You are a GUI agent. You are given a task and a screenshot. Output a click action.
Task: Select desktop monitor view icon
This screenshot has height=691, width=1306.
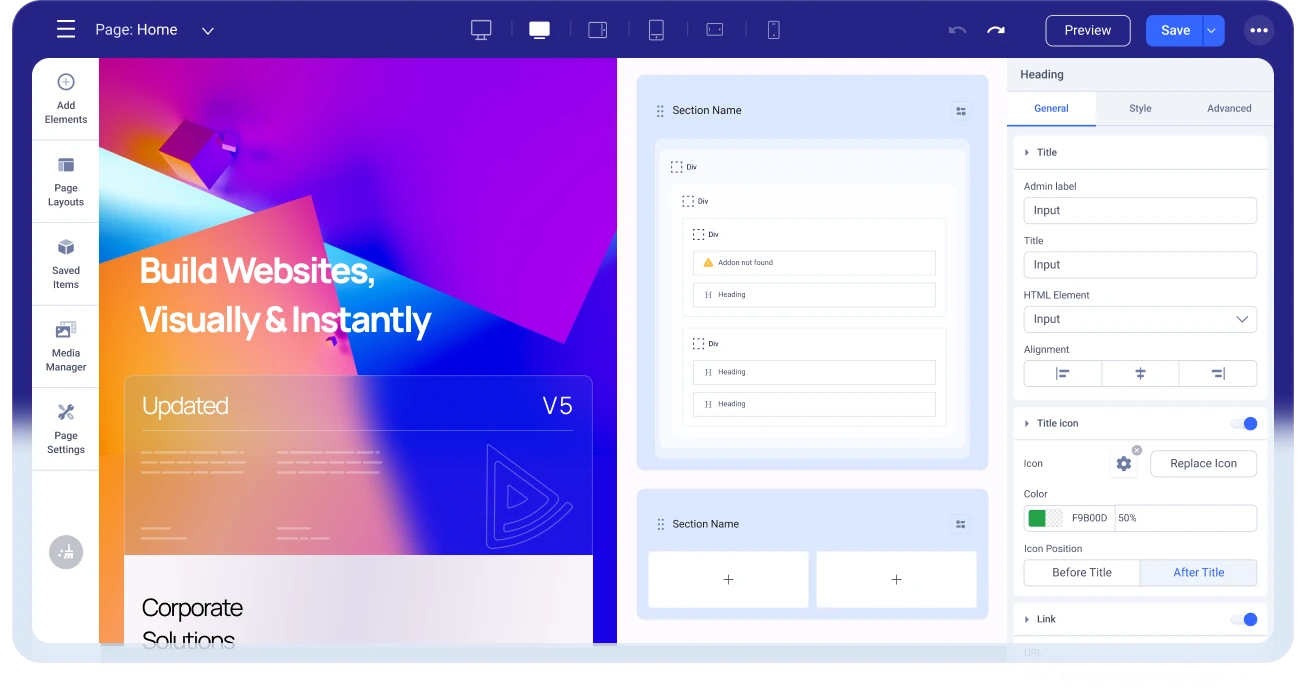pyautogui.click(x=482, y=30)
